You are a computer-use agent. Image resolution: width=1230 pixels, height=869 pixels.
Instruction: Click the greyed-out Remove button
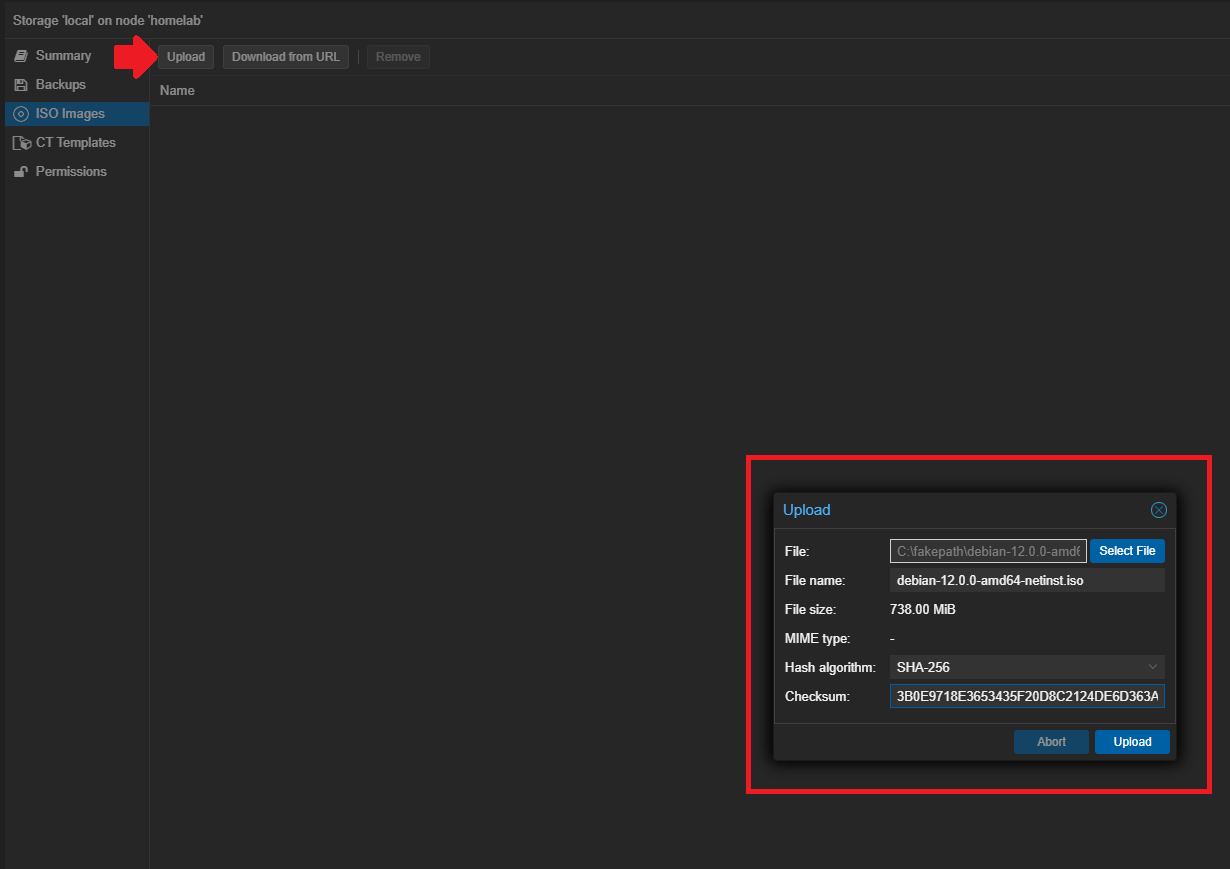point(398,57)
